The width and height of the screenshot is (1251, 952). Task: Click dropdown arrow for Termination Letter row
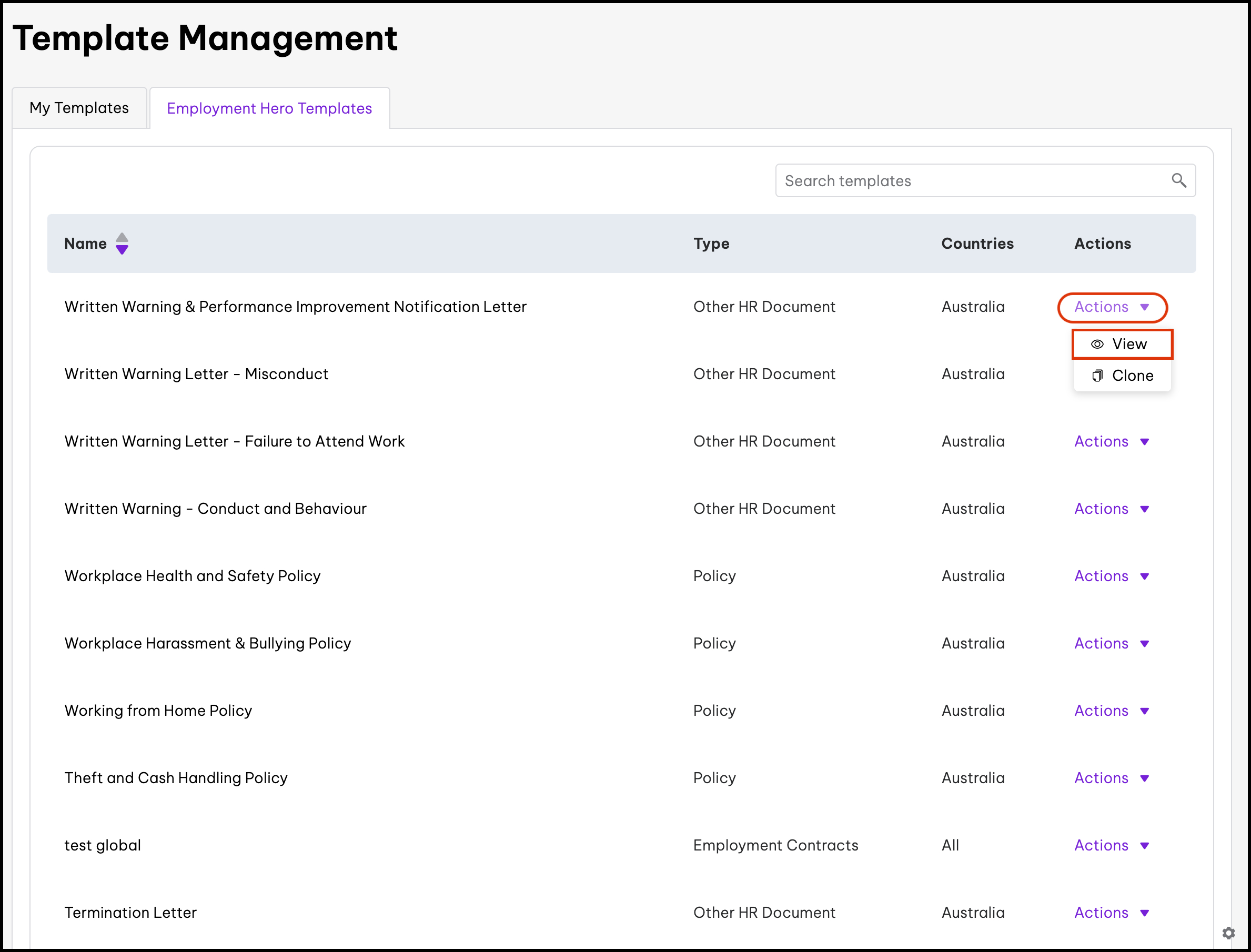coord(1144,913)
